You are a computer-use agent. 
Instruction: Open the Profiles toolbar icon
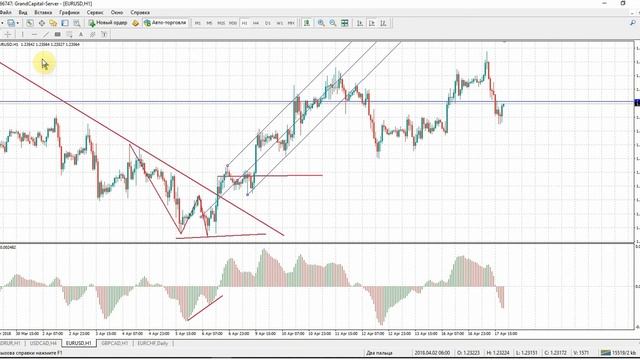coord(11,23)
